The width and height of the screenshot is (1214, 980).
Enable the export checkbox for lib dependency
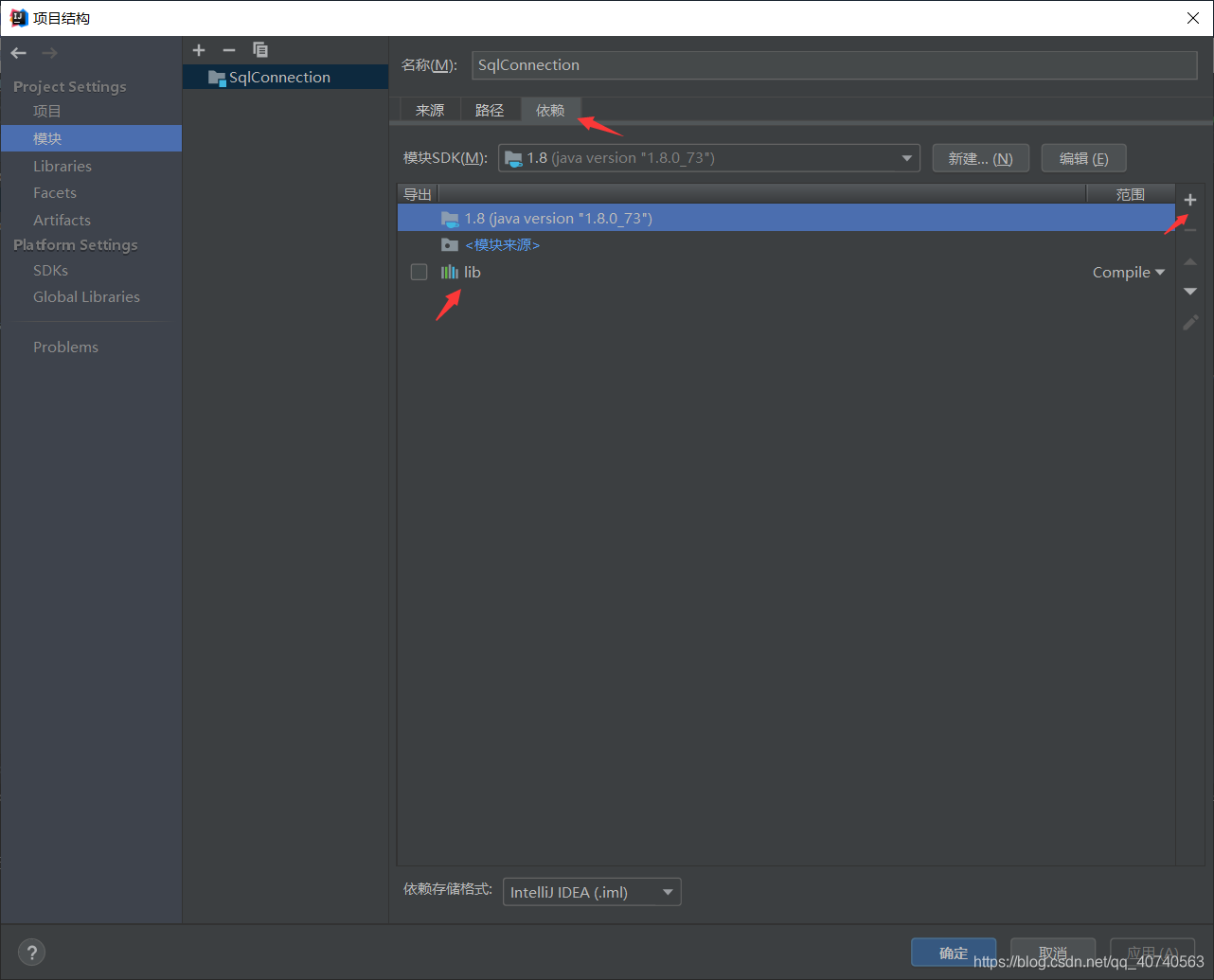[x=419, y=272]
